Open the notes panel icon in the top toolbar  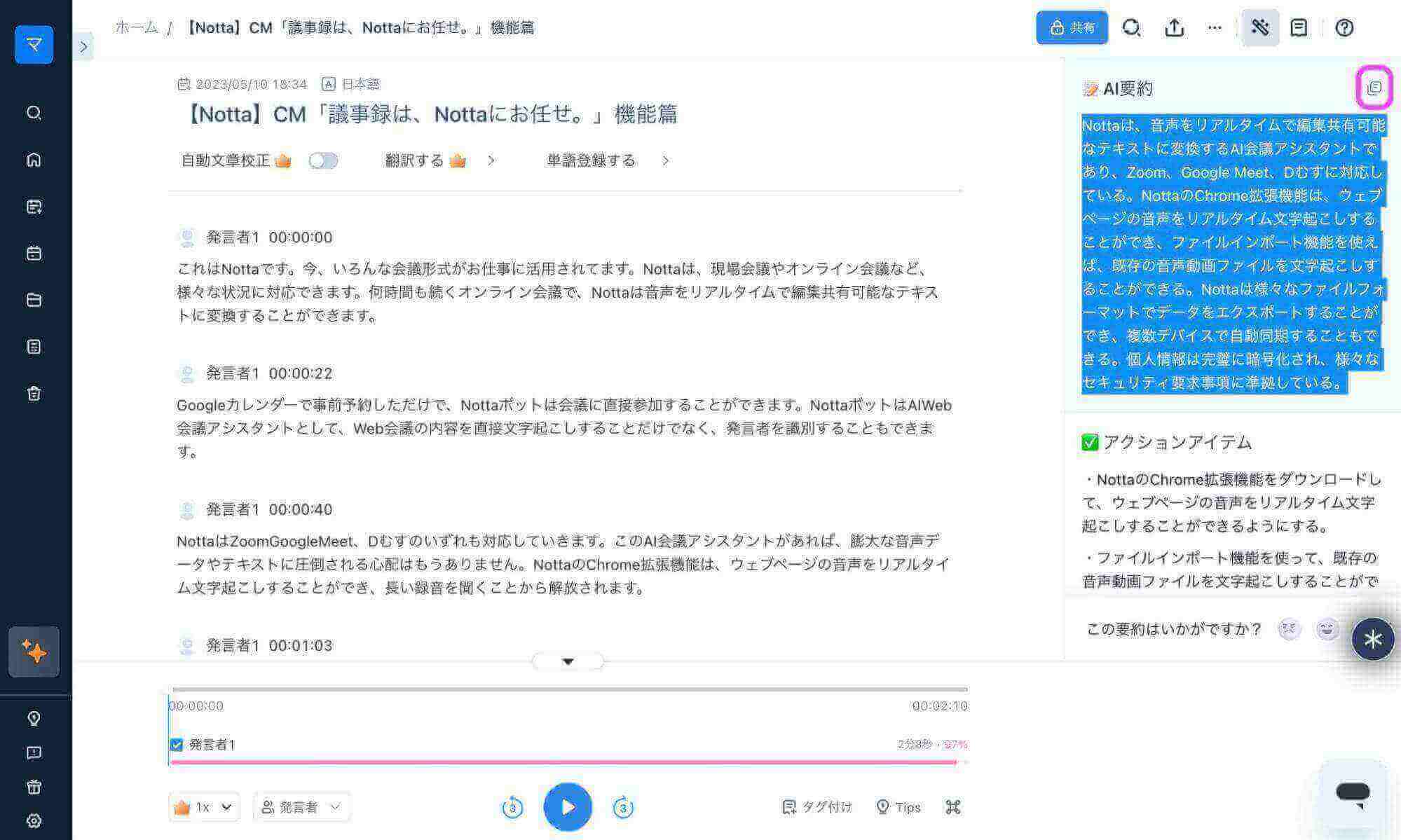click(x=1299, y=27)
